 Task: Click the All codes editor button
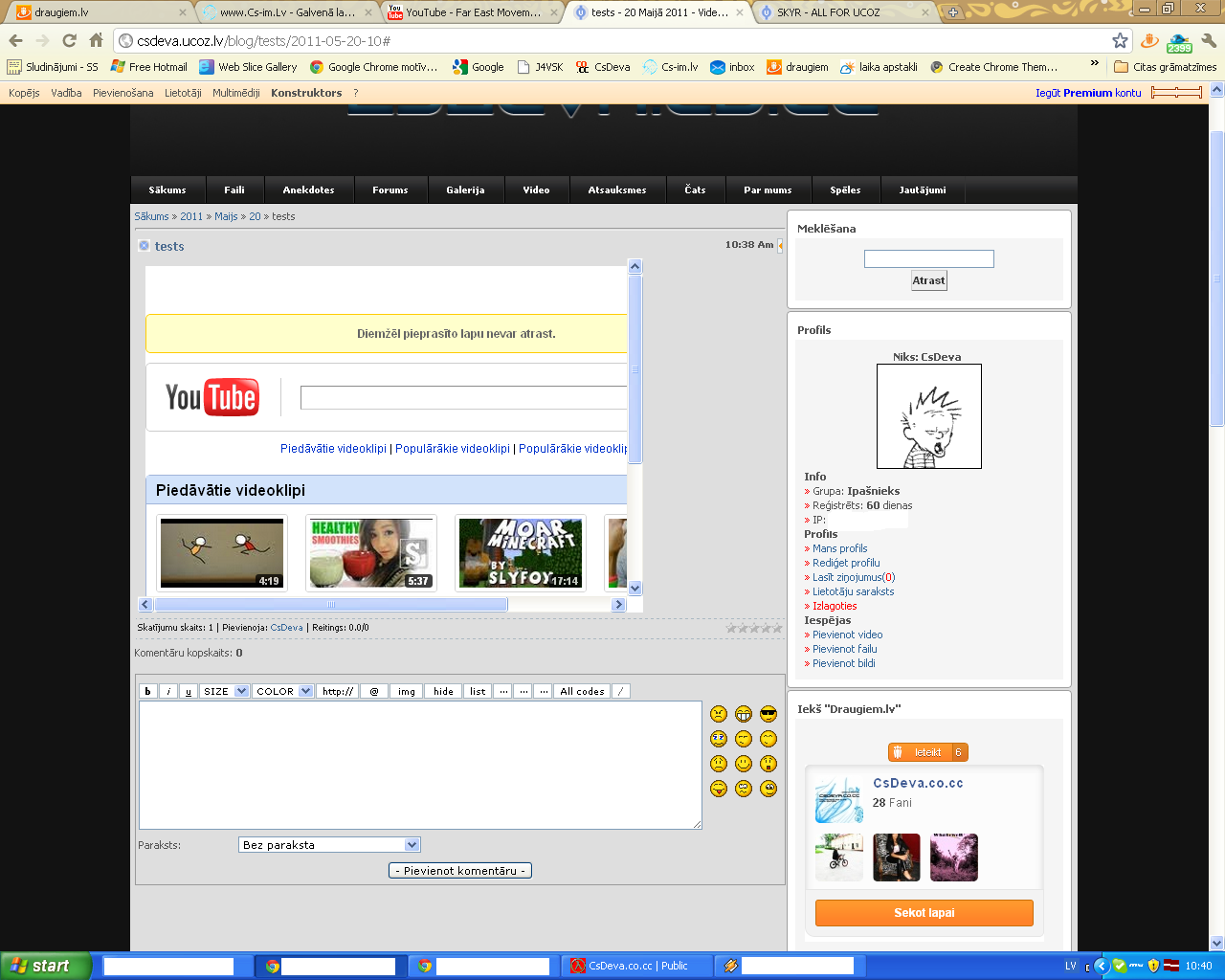coord(582,691)
